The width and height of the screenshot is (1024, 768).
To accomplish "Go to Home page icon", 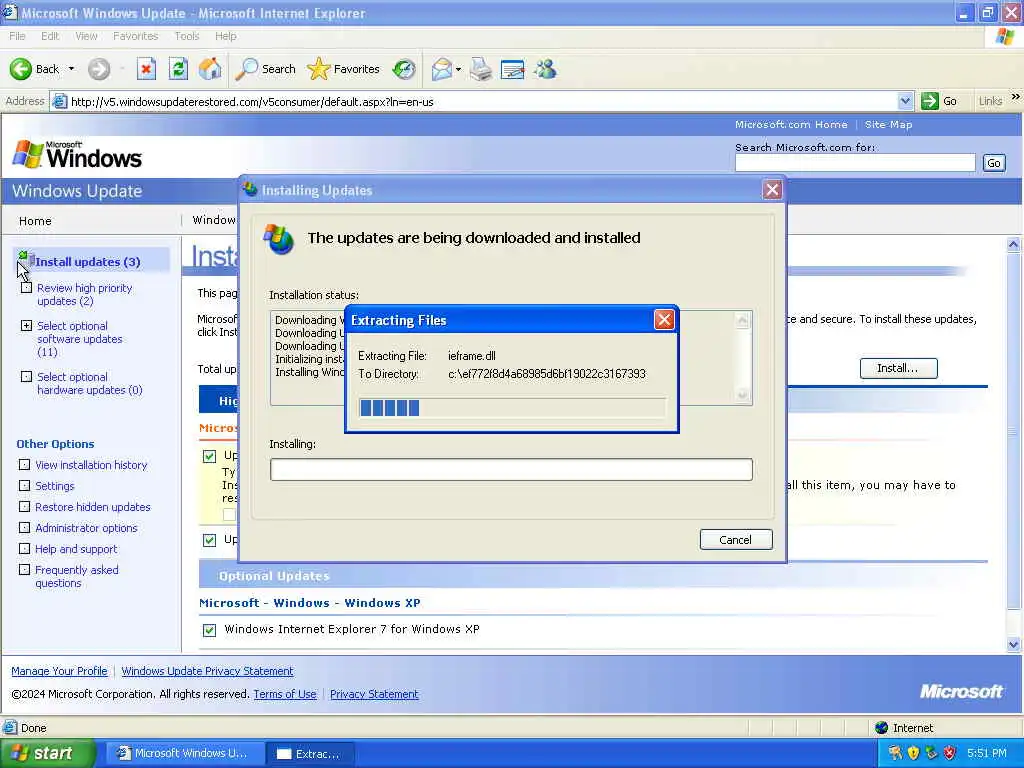I will coord(210,69).
